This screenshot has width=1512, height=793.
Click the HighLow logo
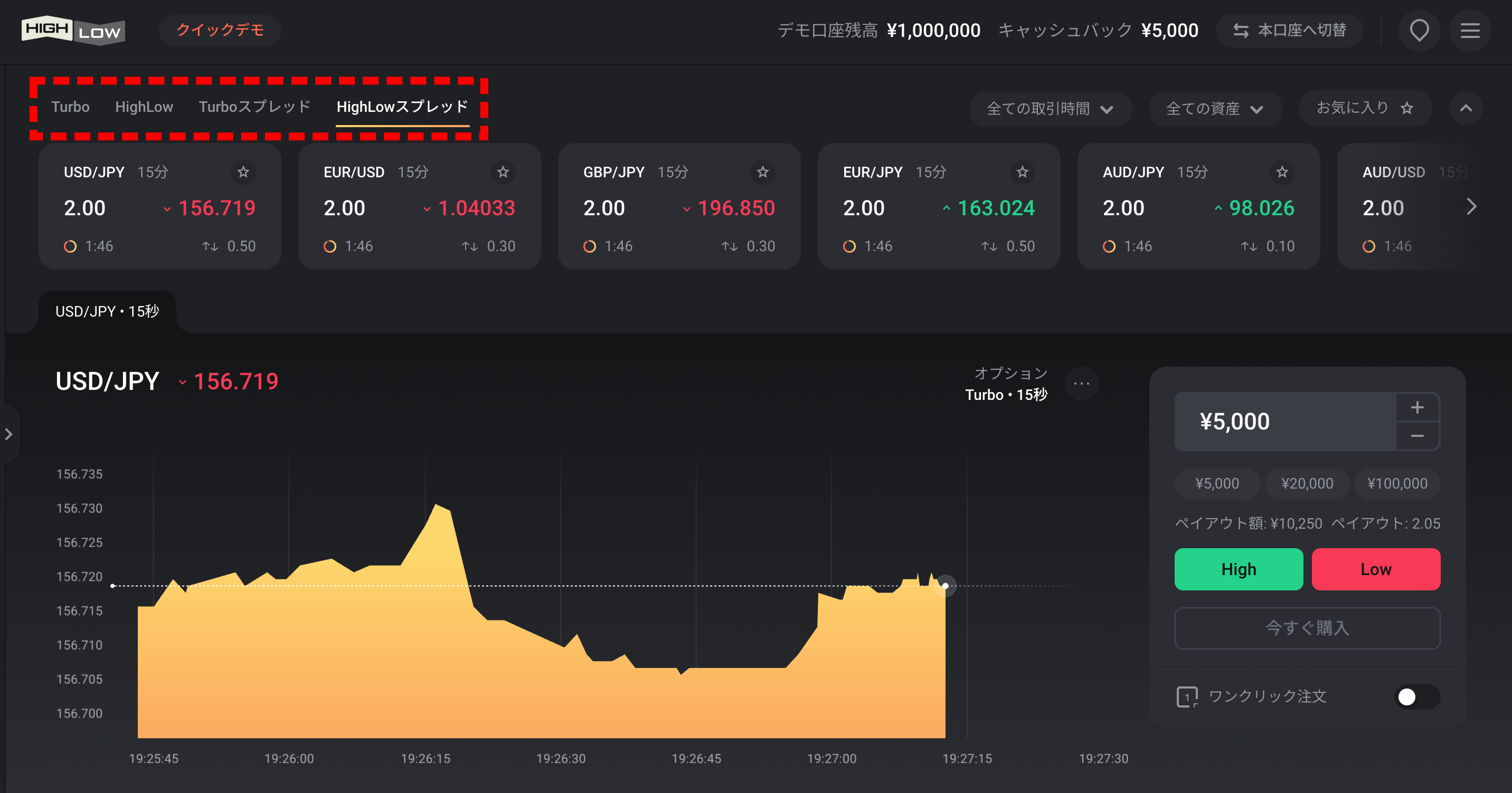pyautogui.click(x=73, y=31)
